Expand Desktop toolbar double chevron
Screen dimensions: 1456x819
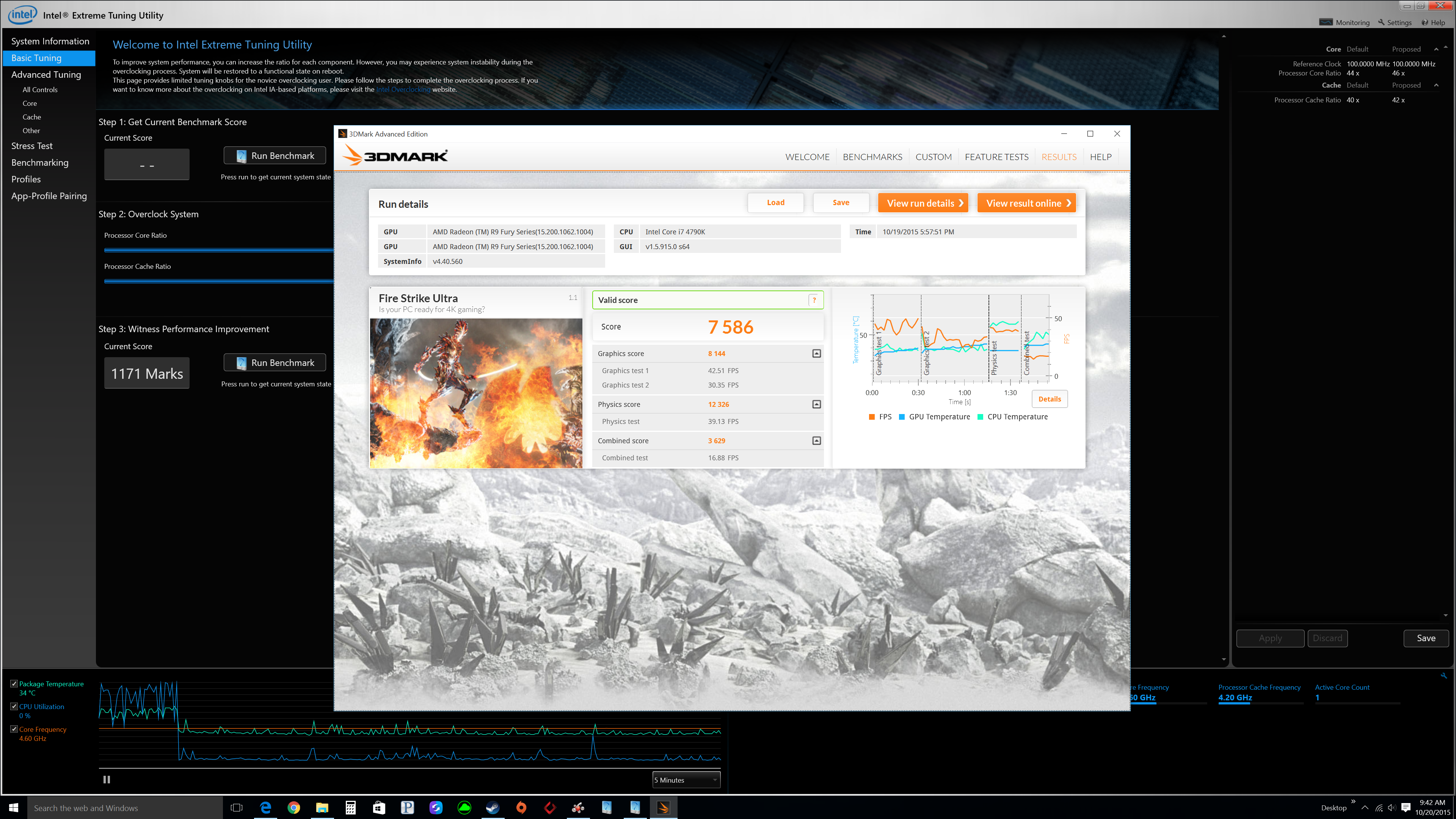click(1353, 801)
